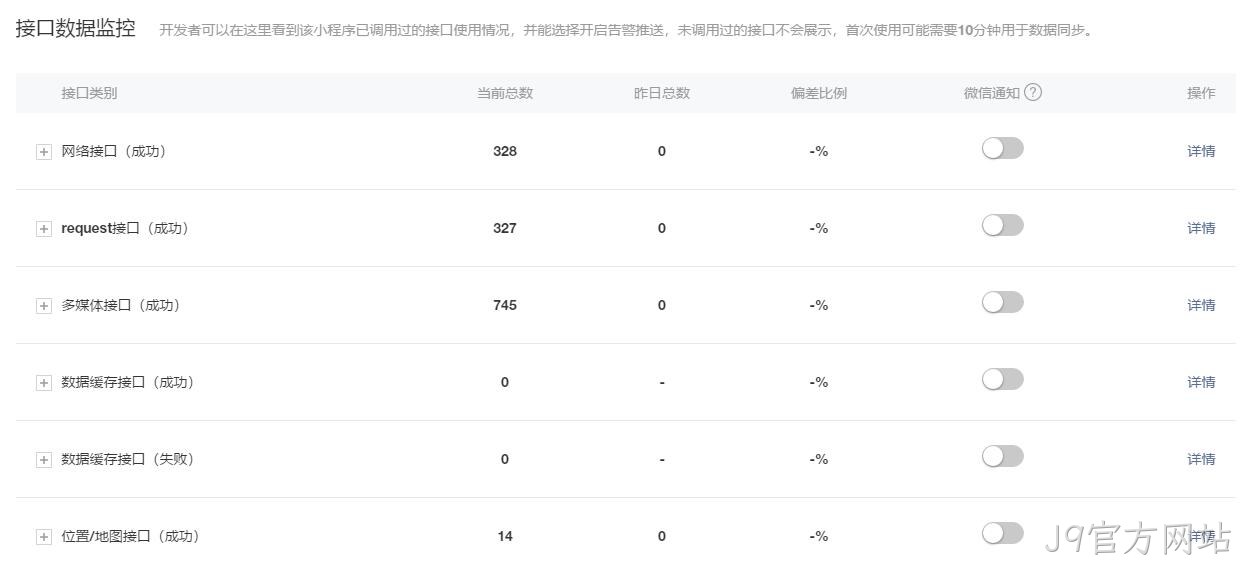Screen dimensions: 1248x569
Task: Switch on notification for 数据缓存接口（成功）
Action: pos(1002,379)
